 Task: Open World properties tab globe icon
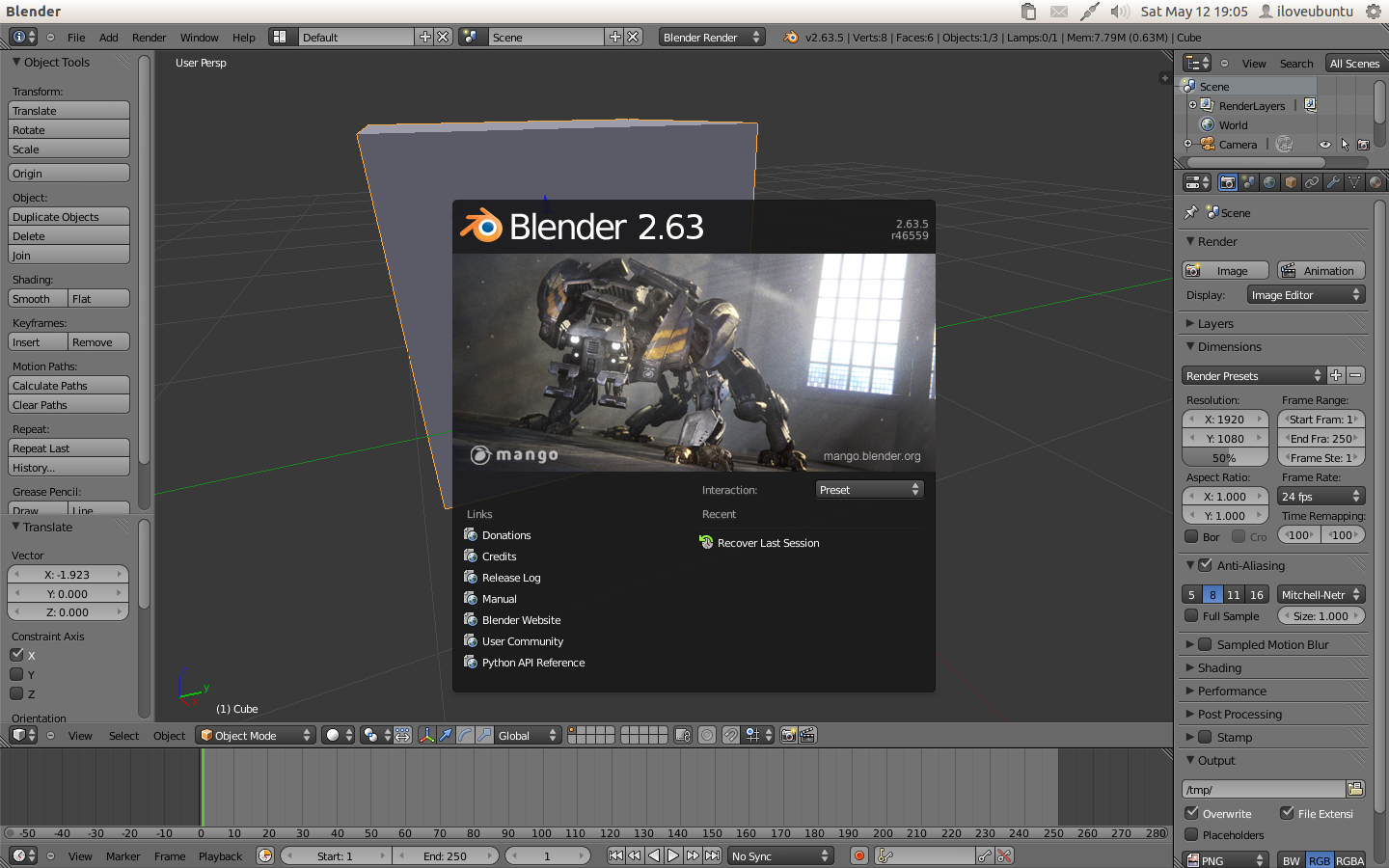[1270, 182]
